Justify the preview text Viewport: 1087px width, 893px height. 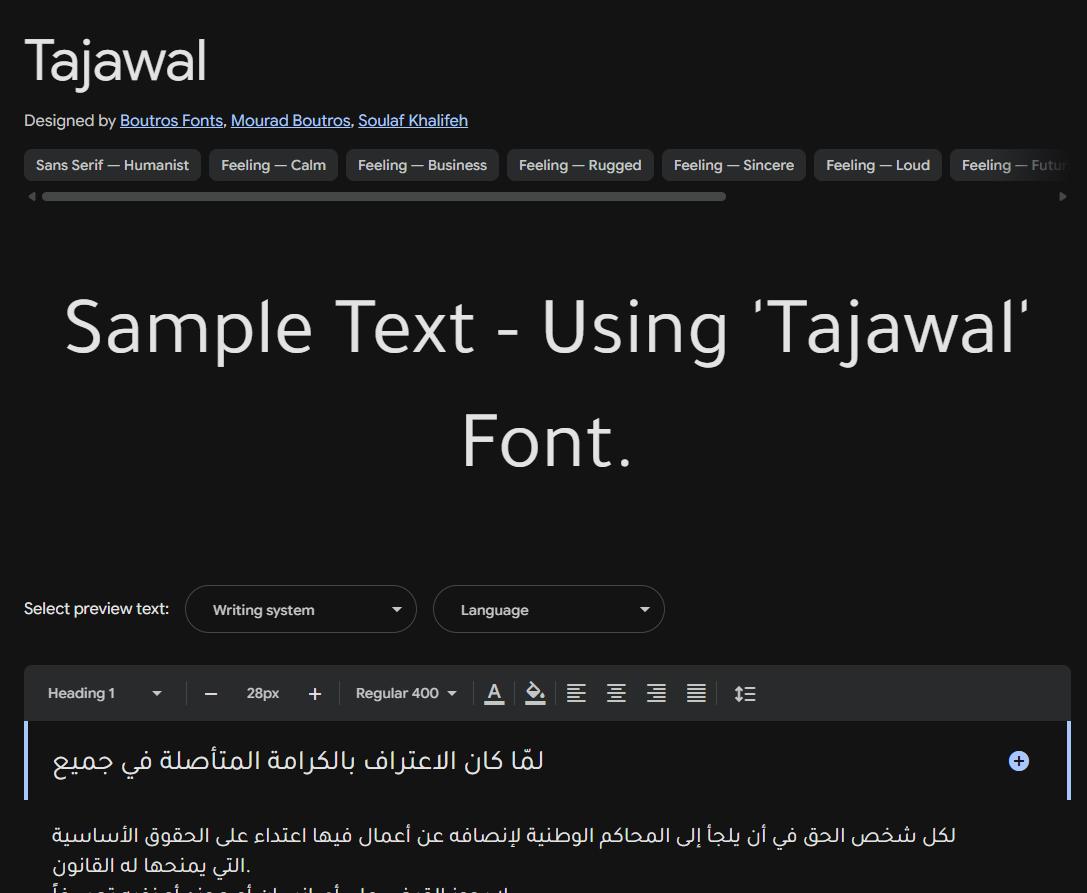coord(696,693)
